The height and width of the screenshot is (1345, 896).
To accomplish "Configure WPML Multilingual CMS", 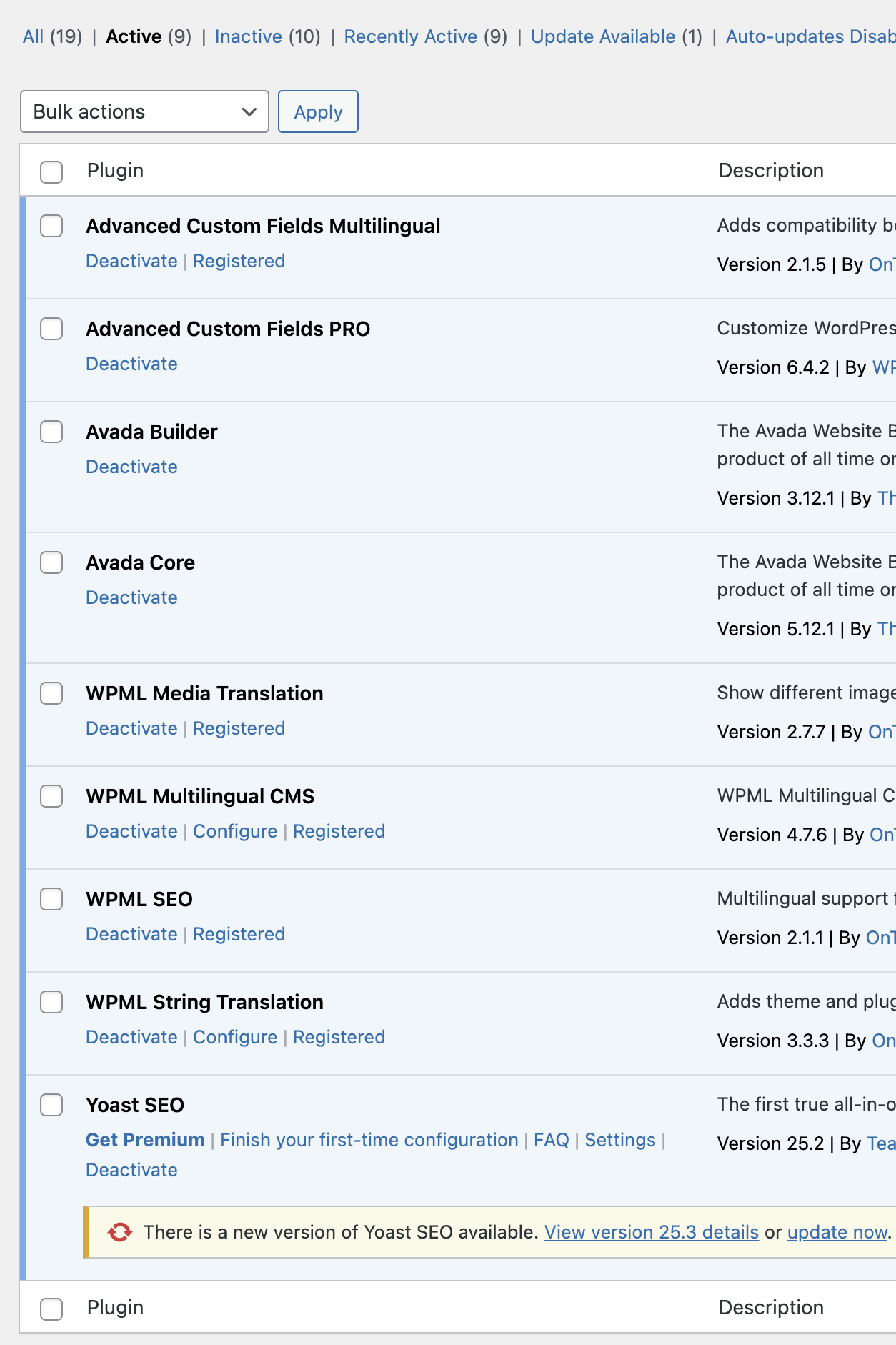I will tap(235, 831).
